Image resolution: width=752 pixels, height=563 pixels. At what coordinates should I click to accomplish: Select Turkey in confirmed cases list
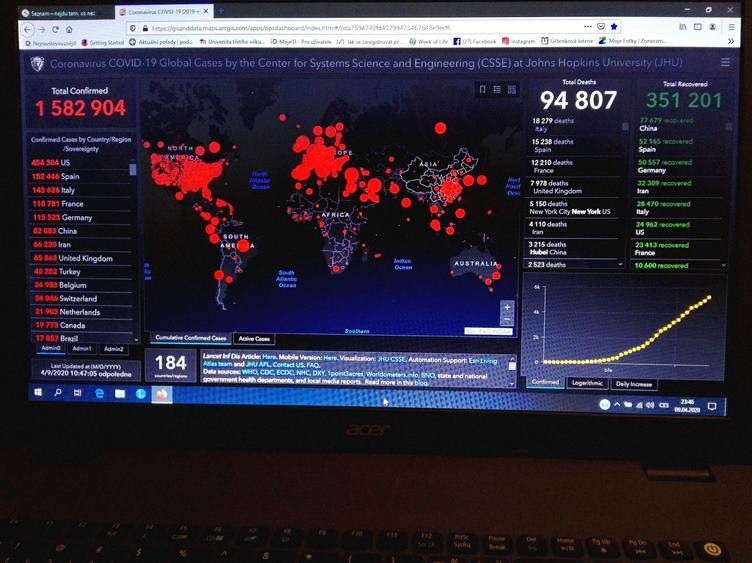pos(81,271)
